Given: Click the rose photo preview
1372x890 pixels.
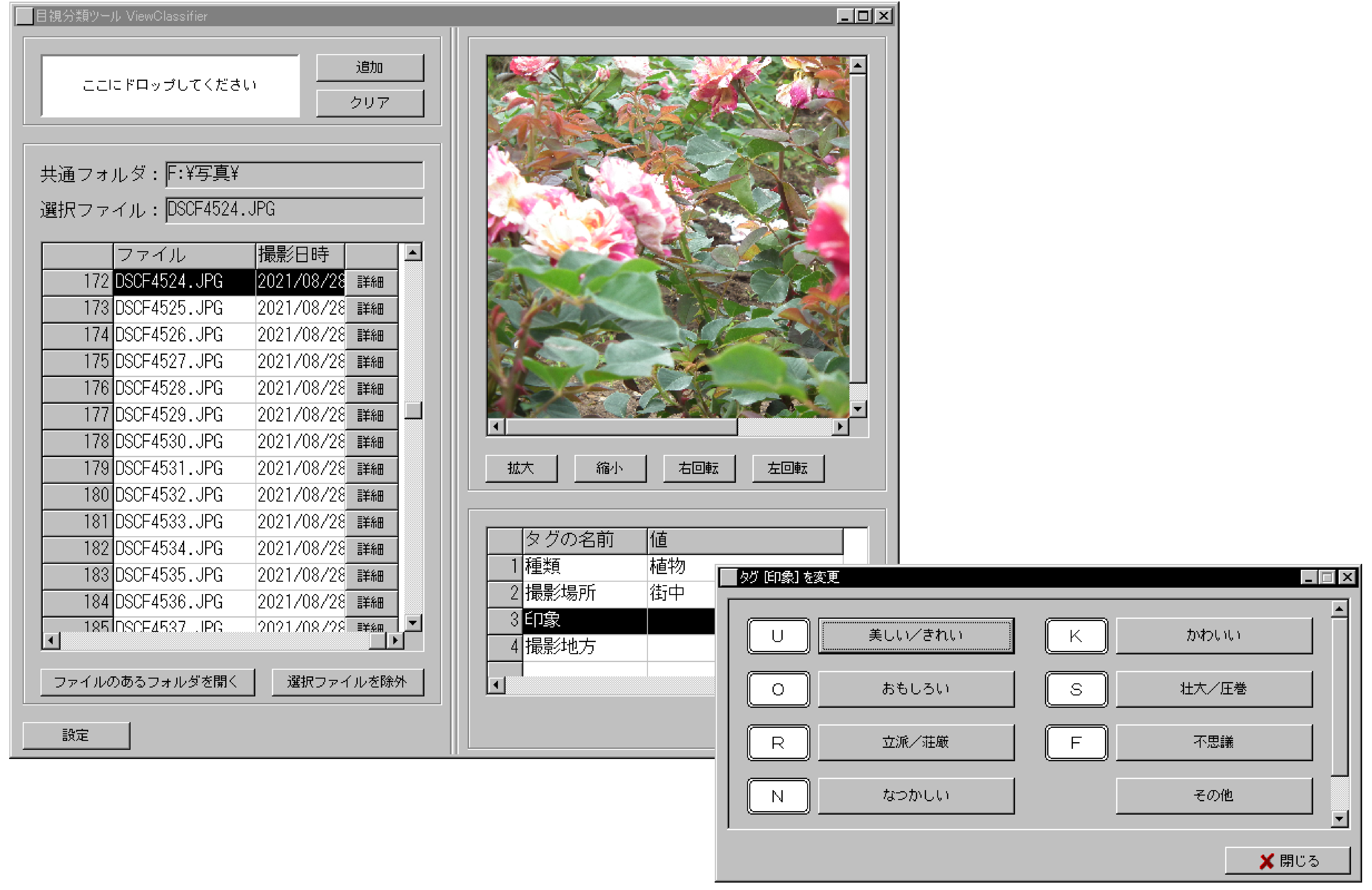Looking at the screenshot, I should 668,237.
